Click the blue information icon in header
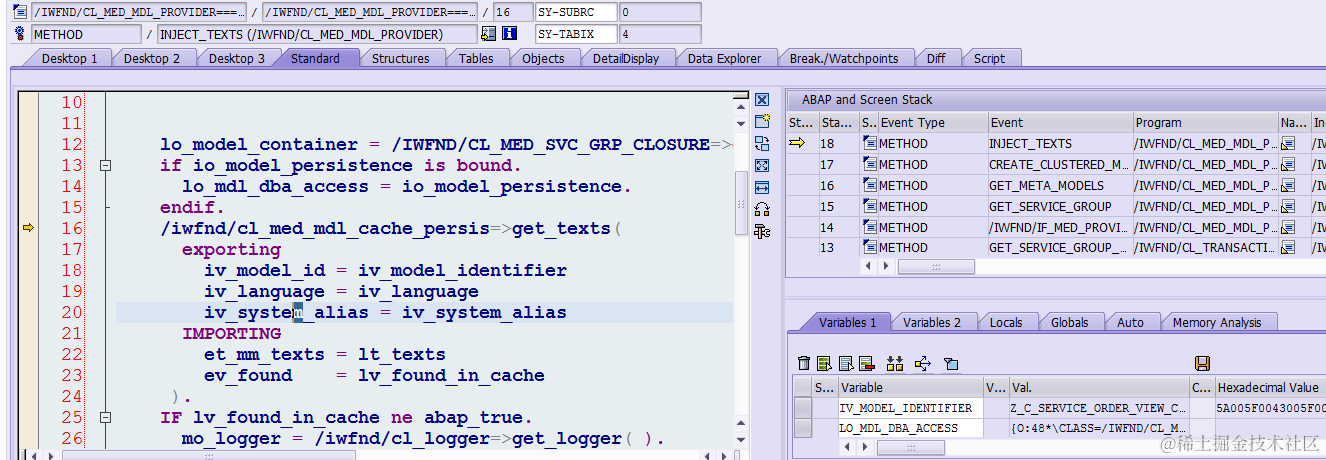This screenshot has width=1326, height=460. (x=509, y=34)
